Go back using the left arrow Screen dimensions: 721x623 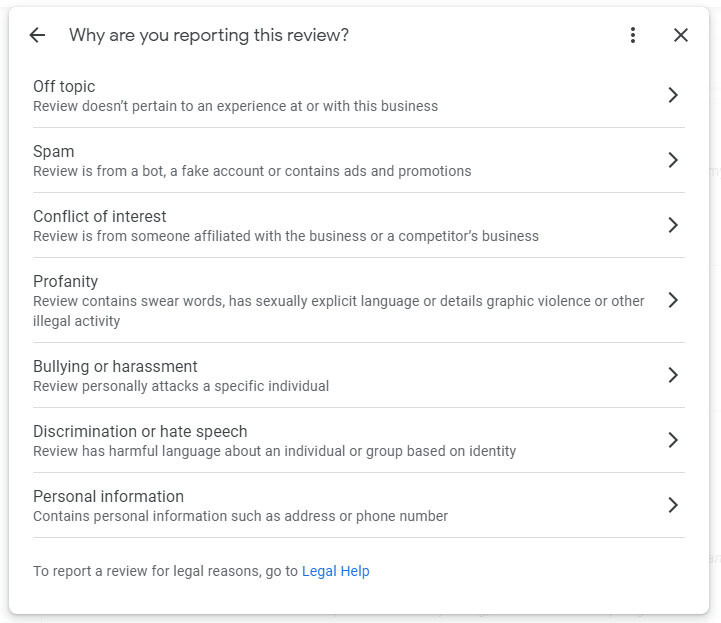[x=37, y=35]
